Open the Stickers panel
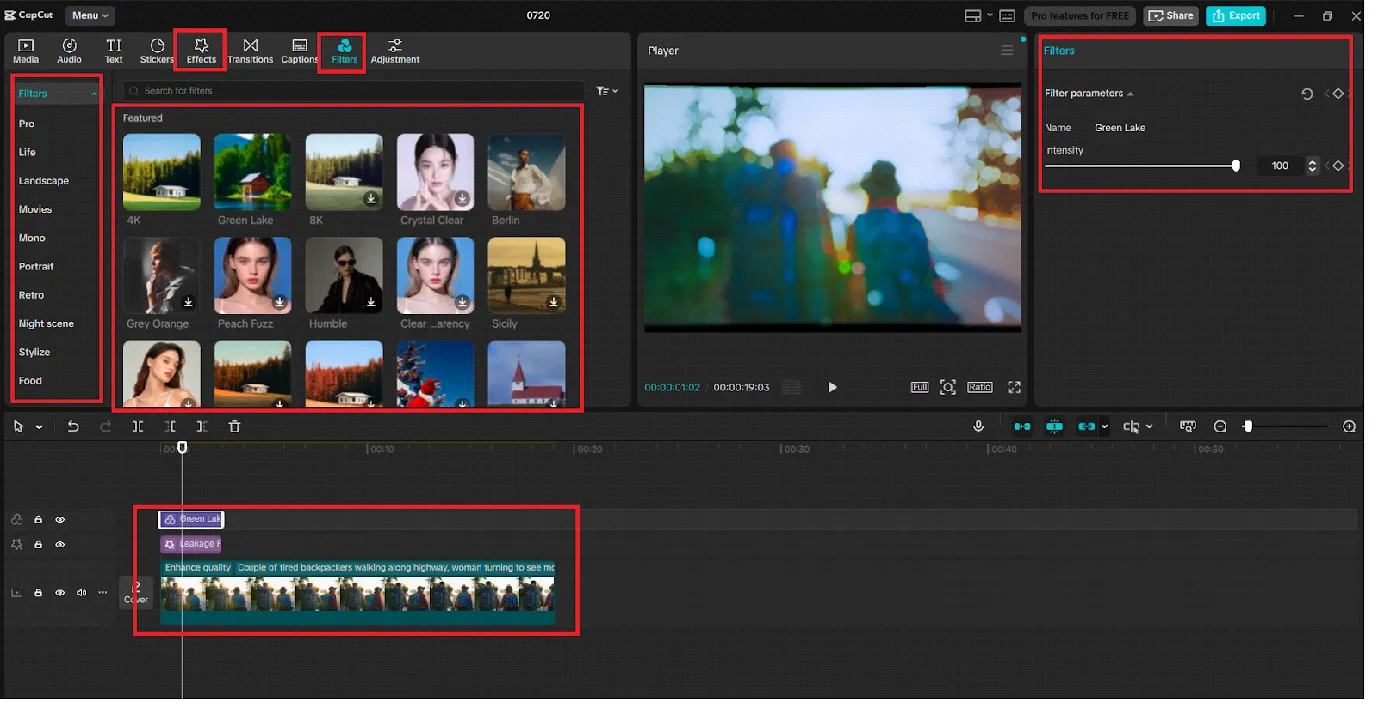 [156, 51]
